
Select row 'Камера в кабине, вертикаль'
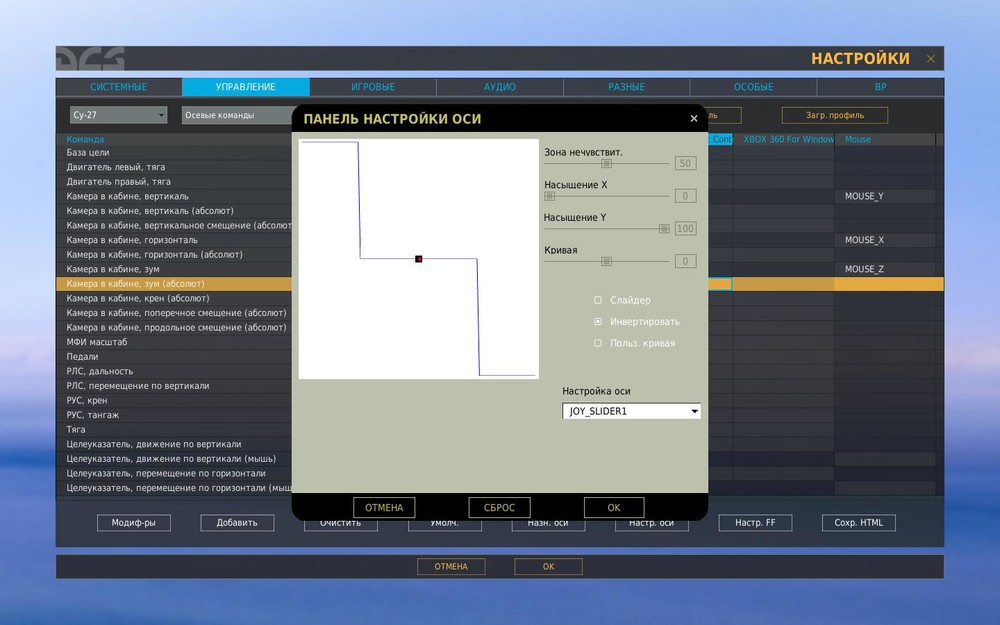(x=173, y=196)
